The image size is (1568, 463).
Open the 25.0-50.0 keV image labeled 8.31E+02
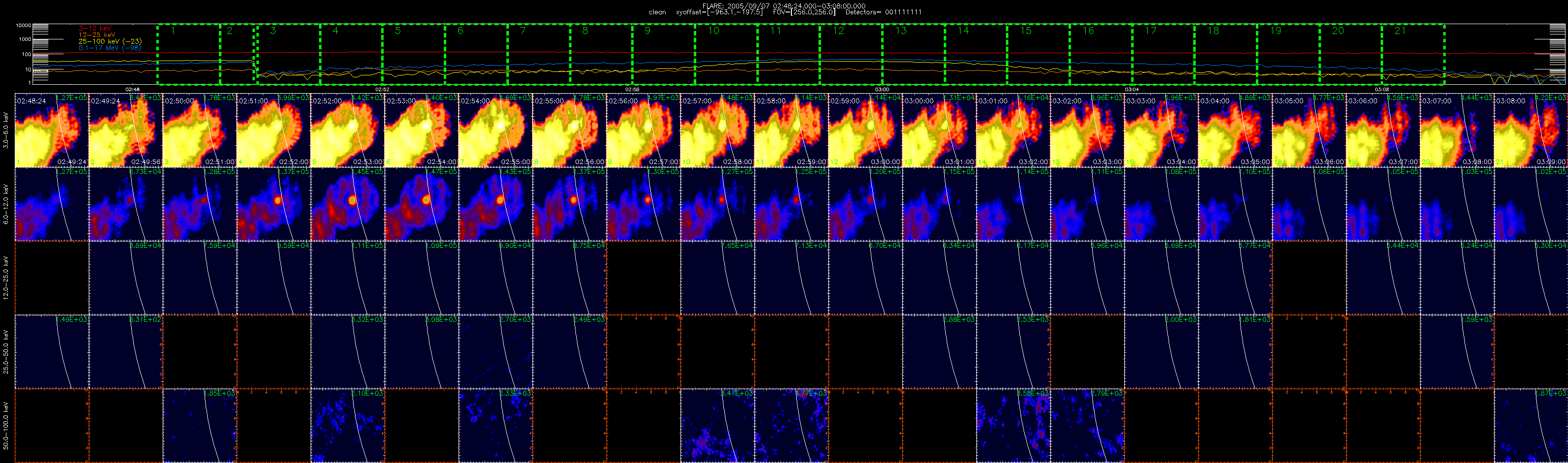126,352
